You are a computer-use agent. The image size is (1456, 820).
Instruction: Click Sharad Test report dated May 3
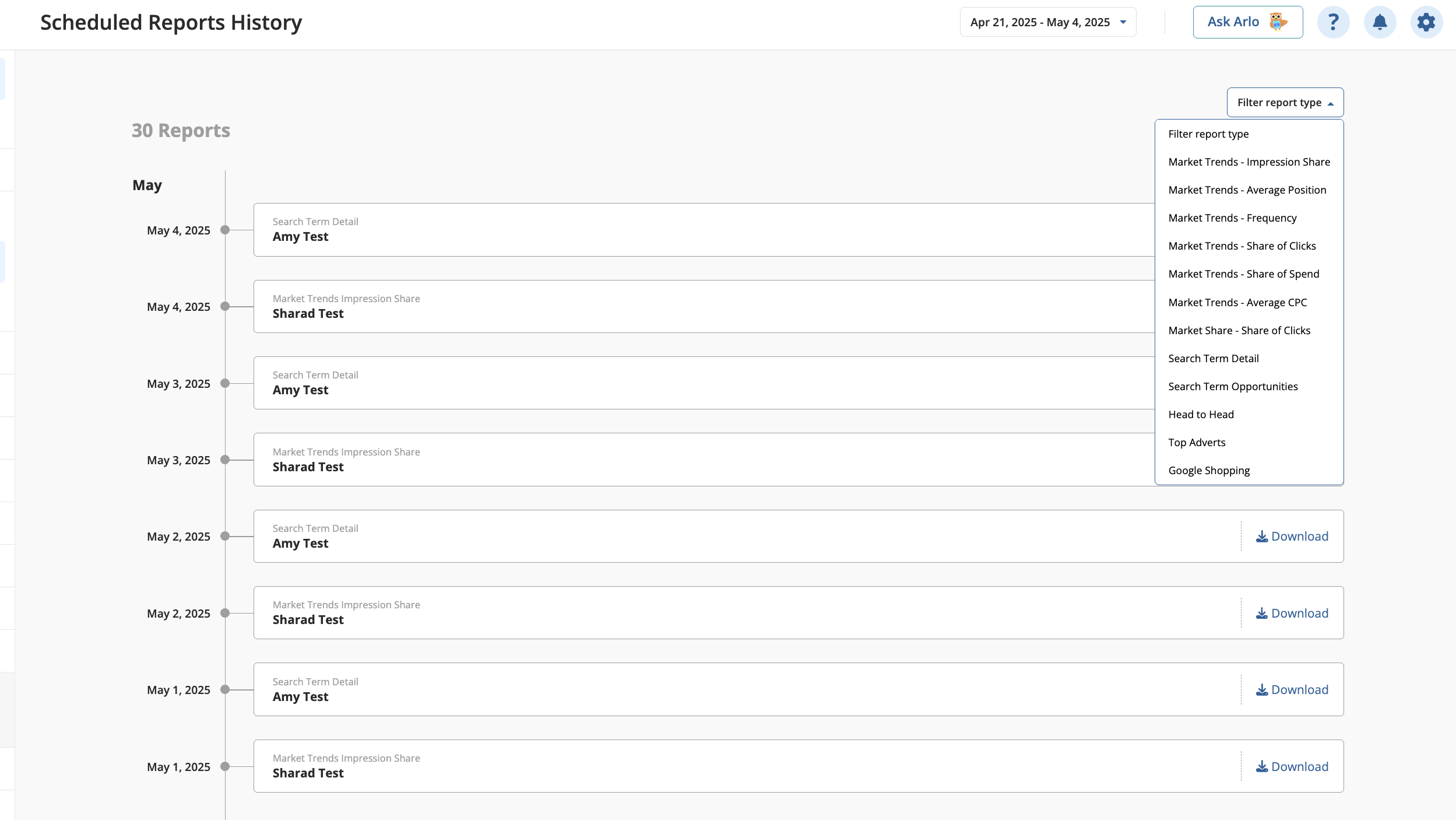704,460
